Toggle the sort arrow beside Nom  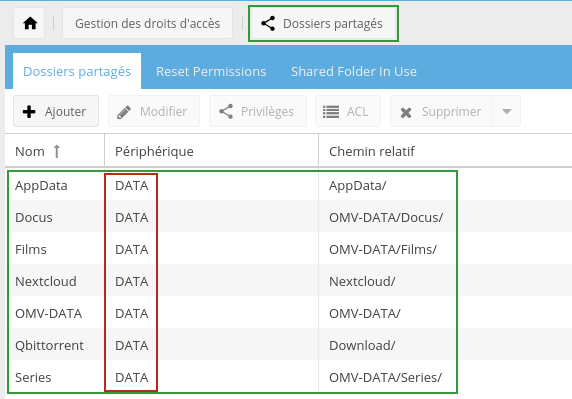pos(57,151)
